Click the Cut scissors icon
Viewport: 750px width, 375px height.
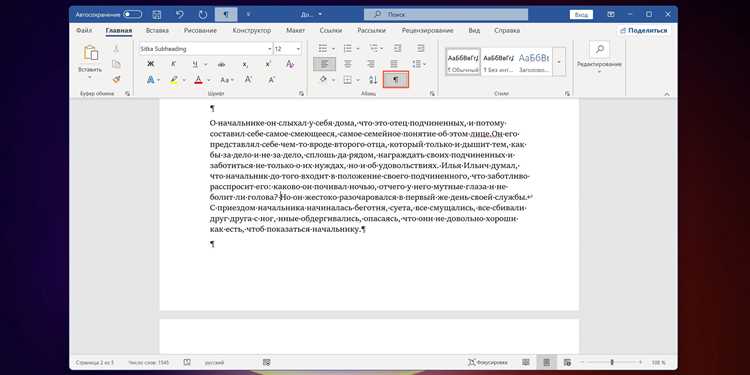coord(116,49)
